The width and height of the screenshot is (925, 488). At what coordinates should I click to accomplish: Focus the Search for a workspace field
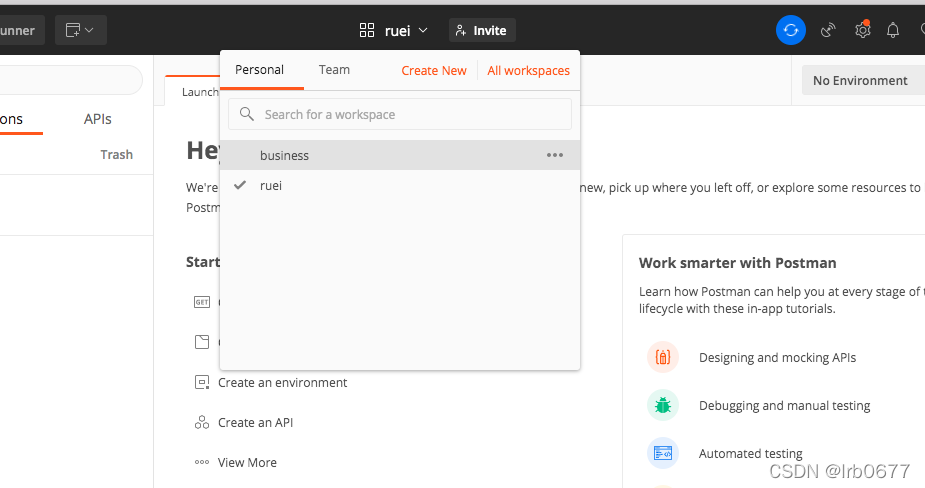coord(400,114)
